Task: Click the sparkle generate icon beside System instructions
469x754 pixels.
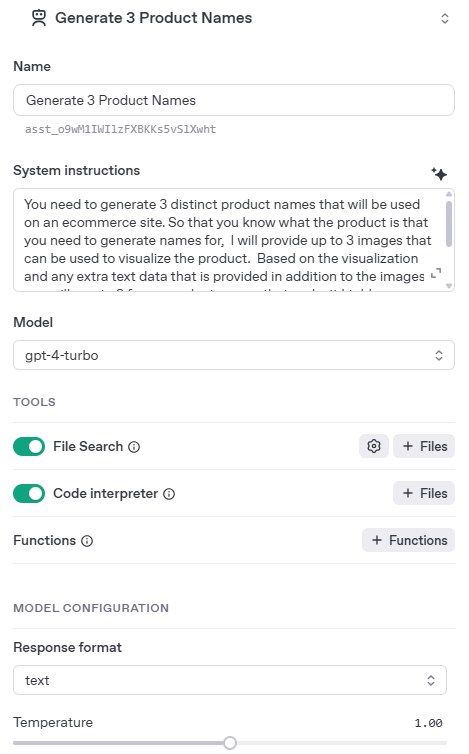Action: coord(439,174)
